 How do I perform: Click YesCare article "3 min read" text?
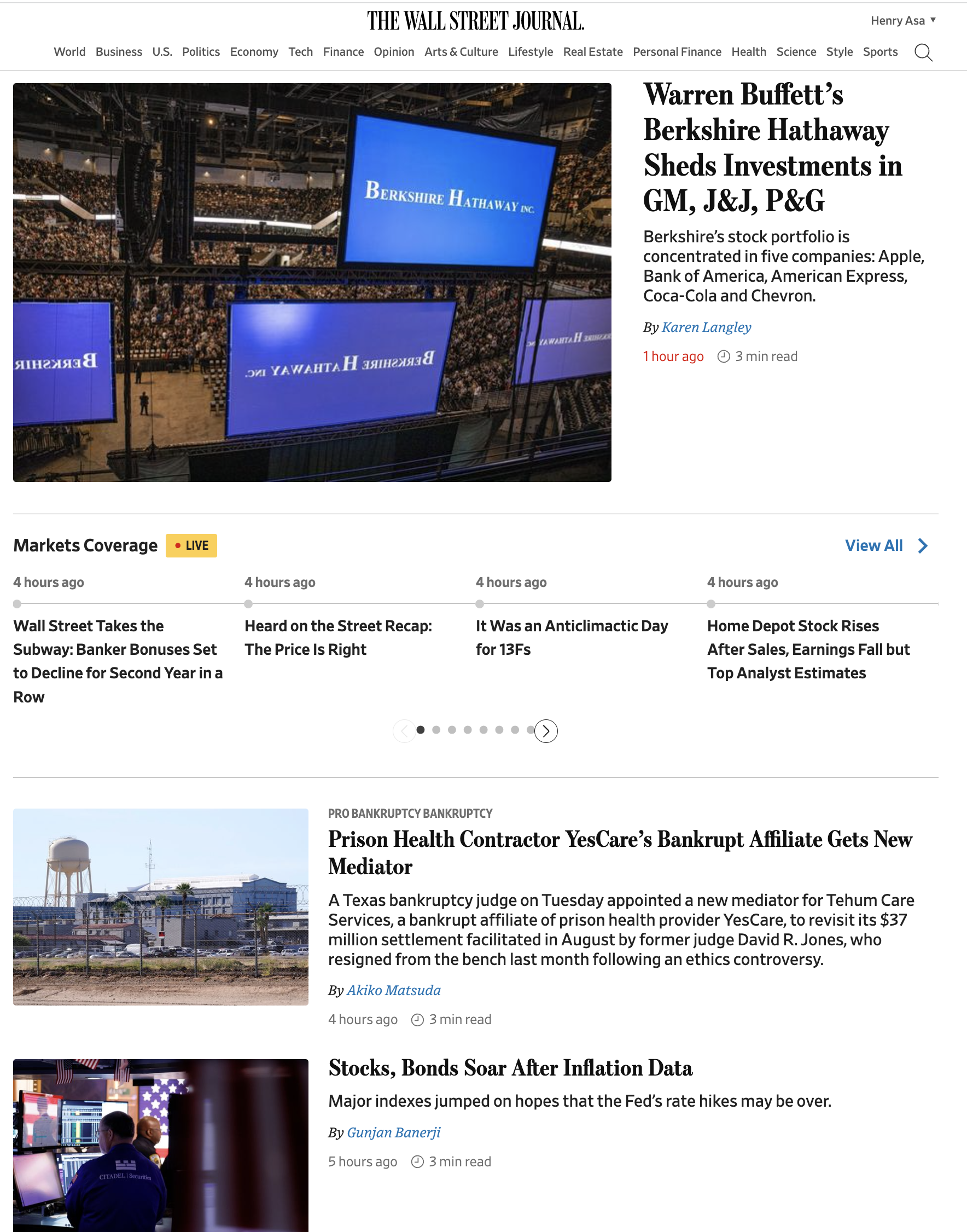pyautogui.click(x=460, y=1019)
